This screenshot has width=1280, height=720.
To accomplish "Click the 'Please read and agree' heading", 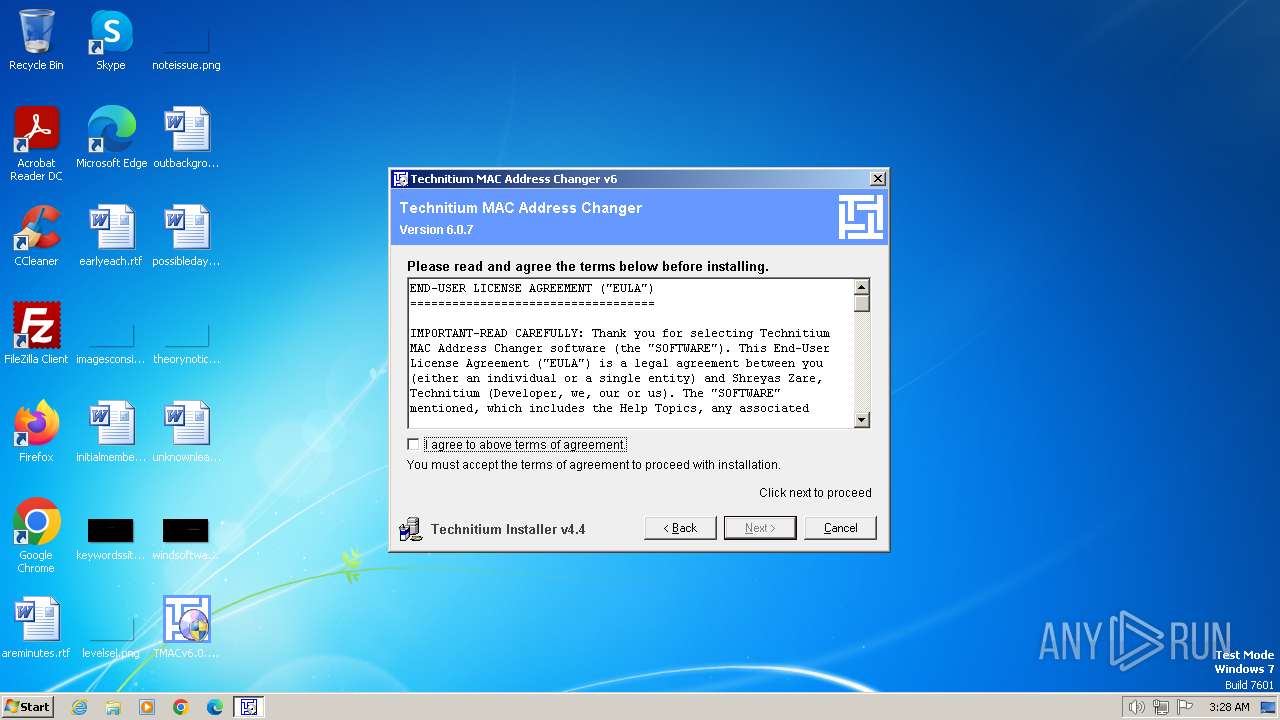I will click(588, 267).
